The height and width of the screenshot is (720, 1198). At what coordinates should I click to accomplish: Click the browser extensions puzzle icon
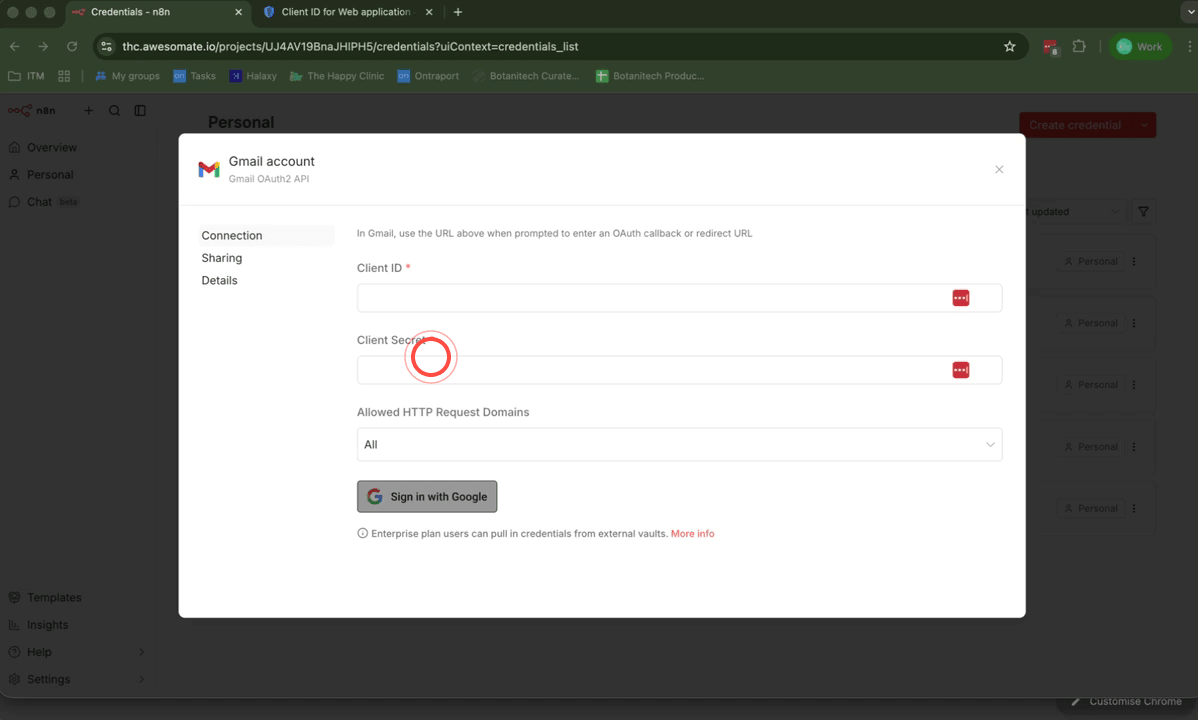1079,46
